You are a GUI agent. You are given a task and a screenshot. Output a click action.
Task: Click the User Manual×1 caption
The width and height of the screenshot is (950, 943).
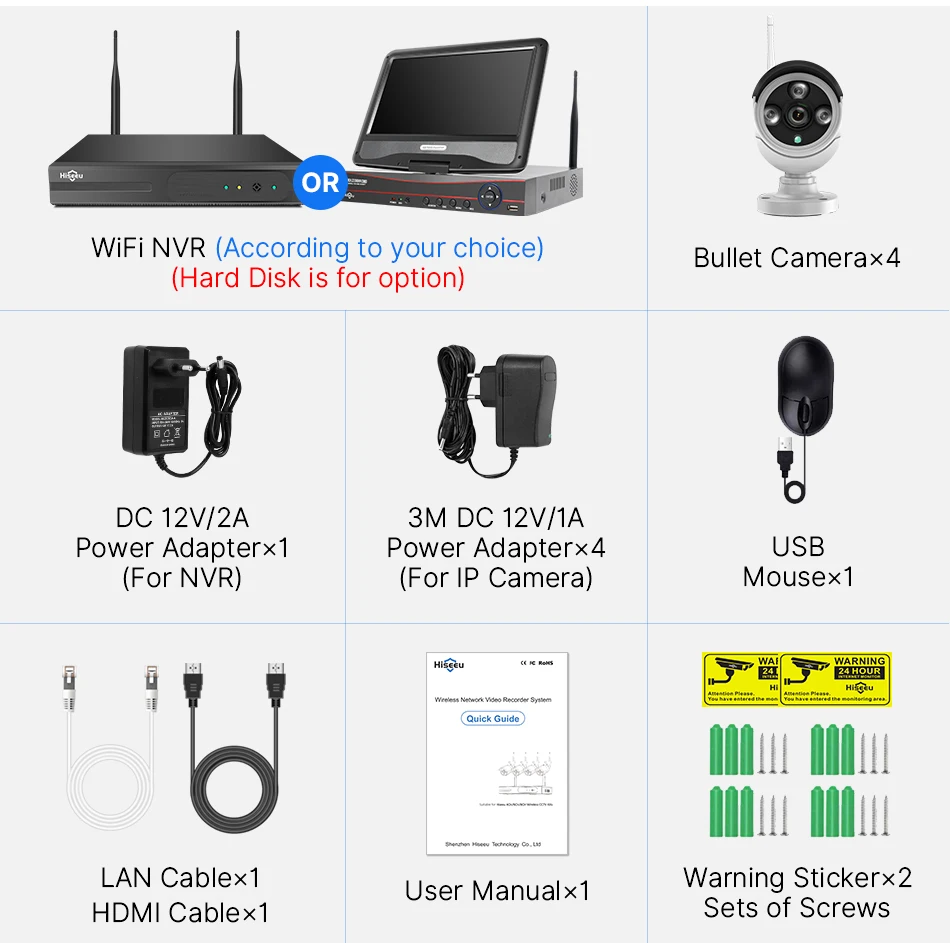pyautogui.click(x=497, y=891)
